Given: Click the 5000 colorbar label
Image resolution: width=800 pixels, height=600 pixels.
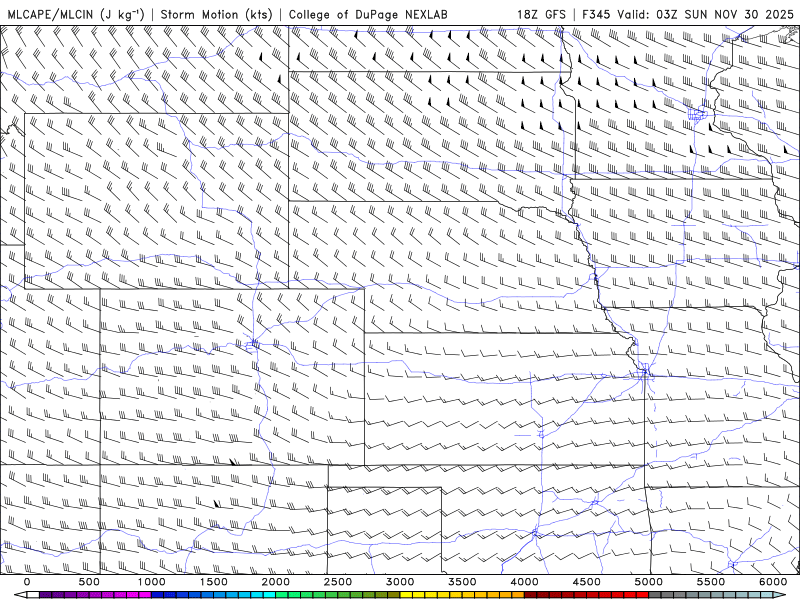Looking at the screenshot, I should pyautogui.click(x=649, y=582).
